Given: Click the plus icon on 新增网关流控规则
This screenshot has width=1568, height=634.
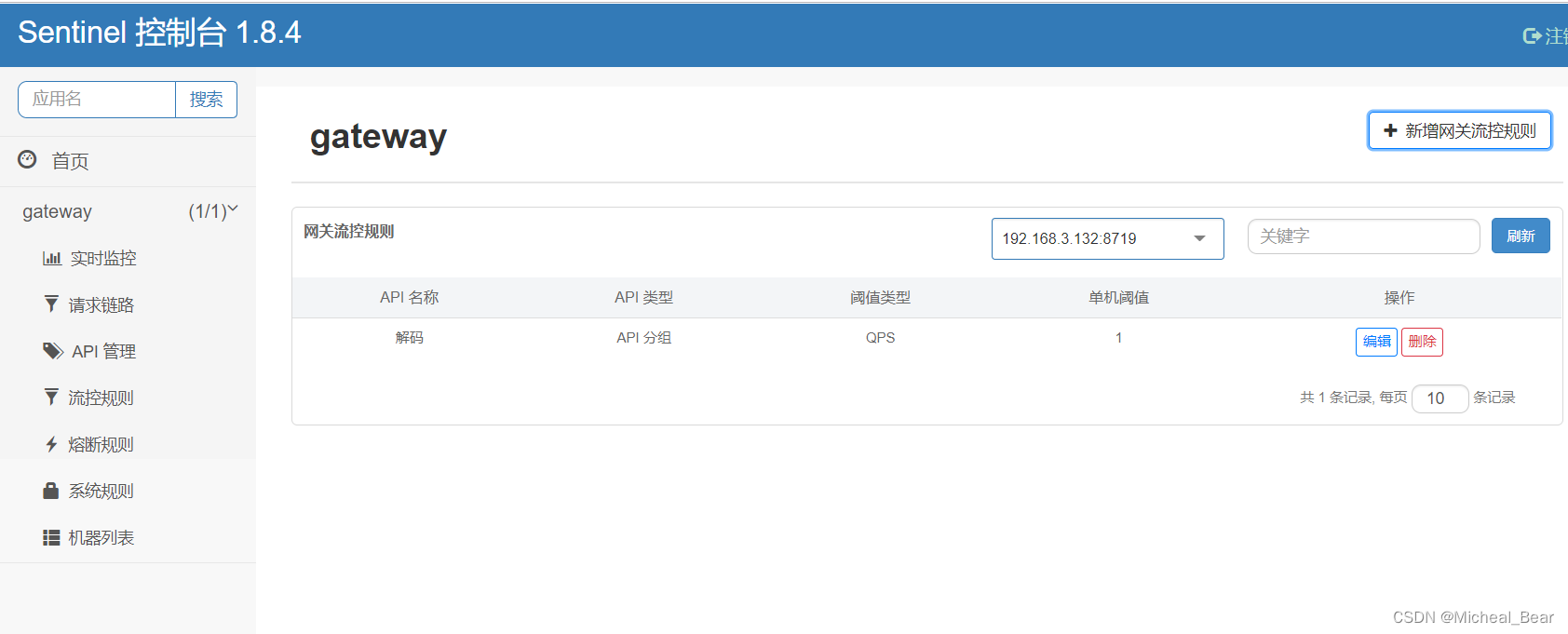Looking at the screenshot, I should point(1390,130).
